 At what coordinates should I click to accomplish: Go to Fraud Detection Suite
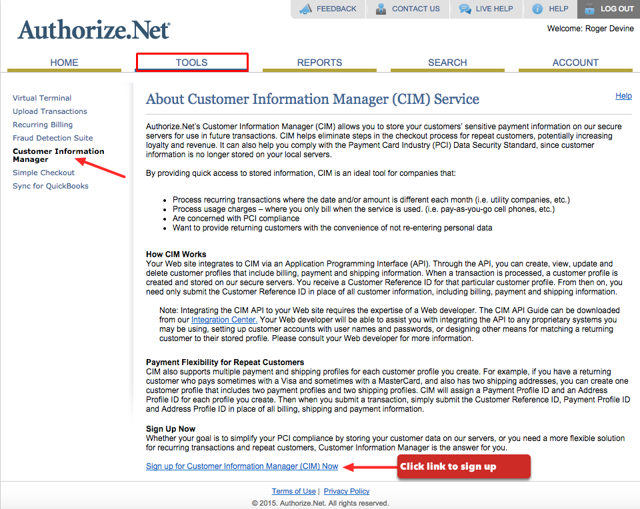click(53, 138)
